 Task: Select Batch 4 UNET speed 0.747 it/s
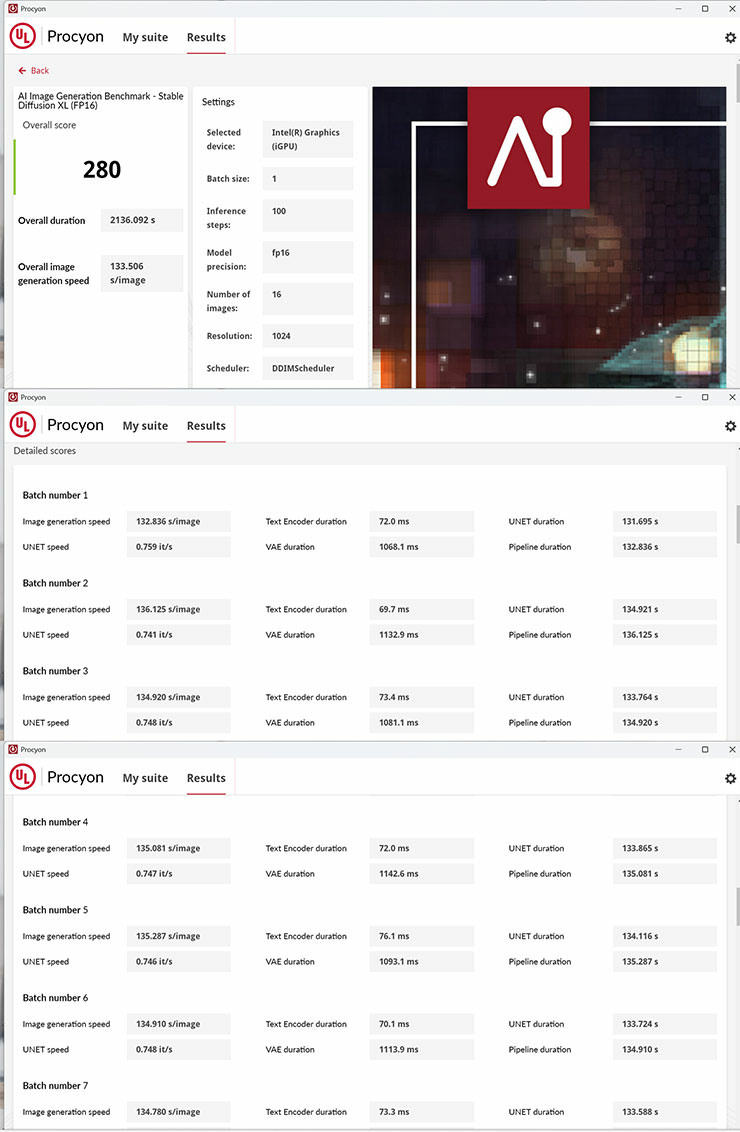pyautogui.click(x=178, y=874)
